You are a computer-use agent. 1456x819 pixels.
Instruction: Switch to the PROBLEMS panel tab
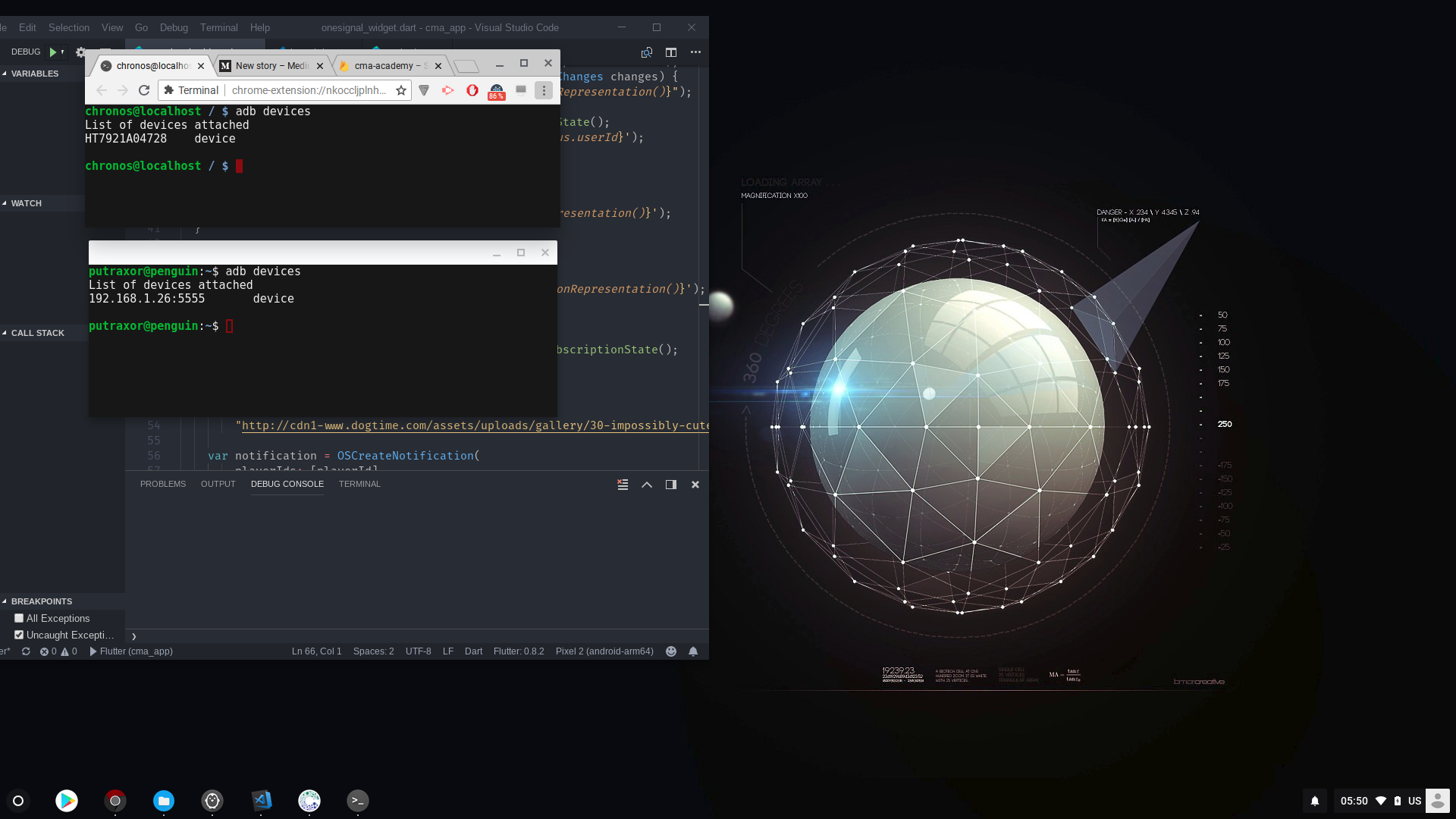coord(163,484)
